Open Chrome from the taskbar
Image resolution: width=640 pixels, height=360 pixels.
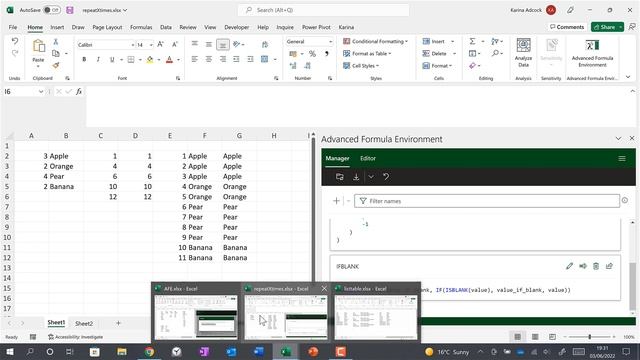click(149, 351)
